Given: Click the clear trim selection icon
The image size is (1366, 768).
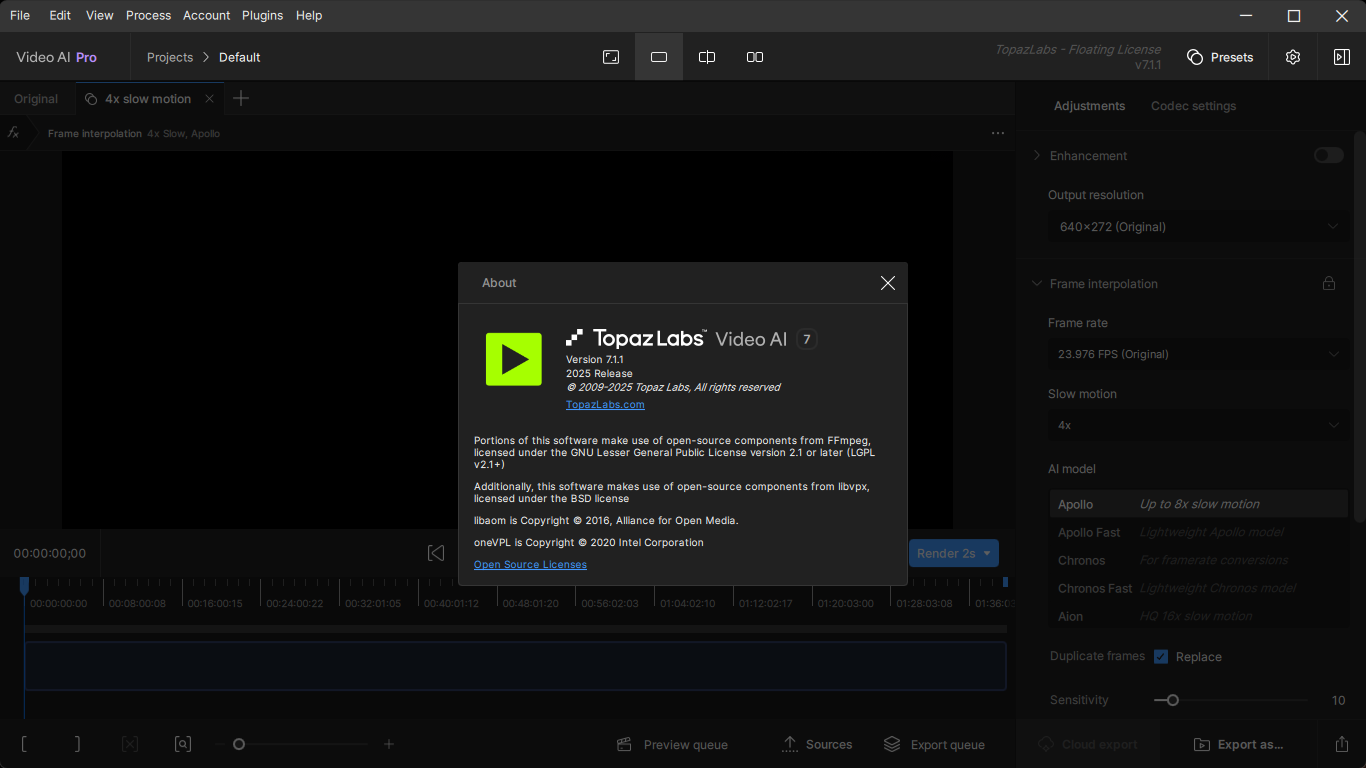Looking at the screenshot, I should [x=130, y=744].
